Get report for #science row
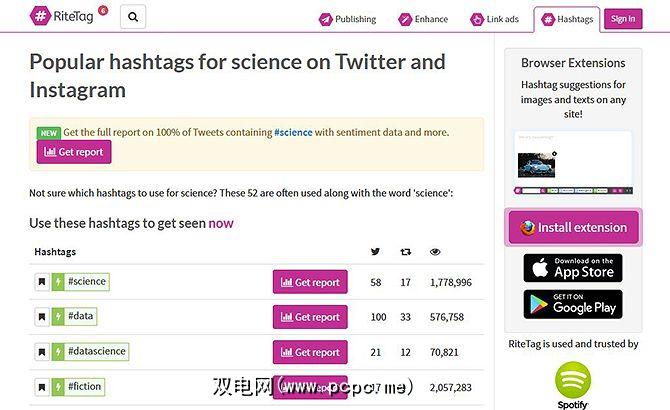This screenshot has width=670, height=410. click(310, 283)
